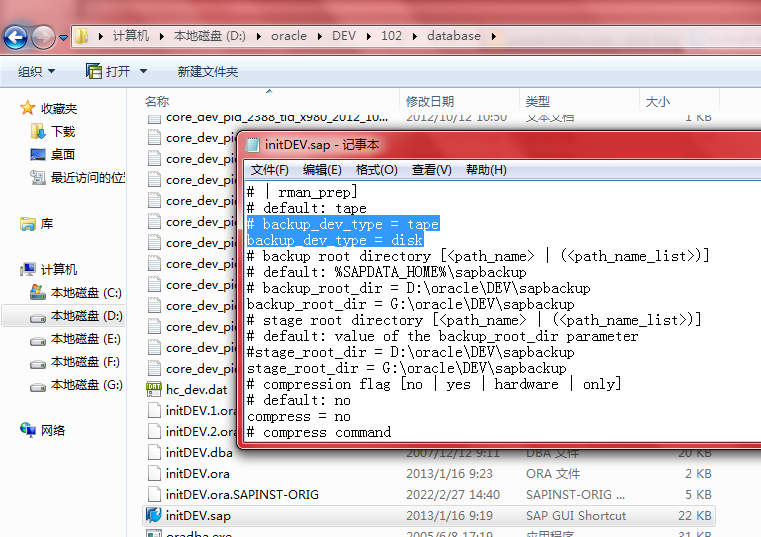Click the file name initDEV.ora.SAPINST-ORIG
The height and width of the screenshot is (537, 761).
click(x=242, y=495)
